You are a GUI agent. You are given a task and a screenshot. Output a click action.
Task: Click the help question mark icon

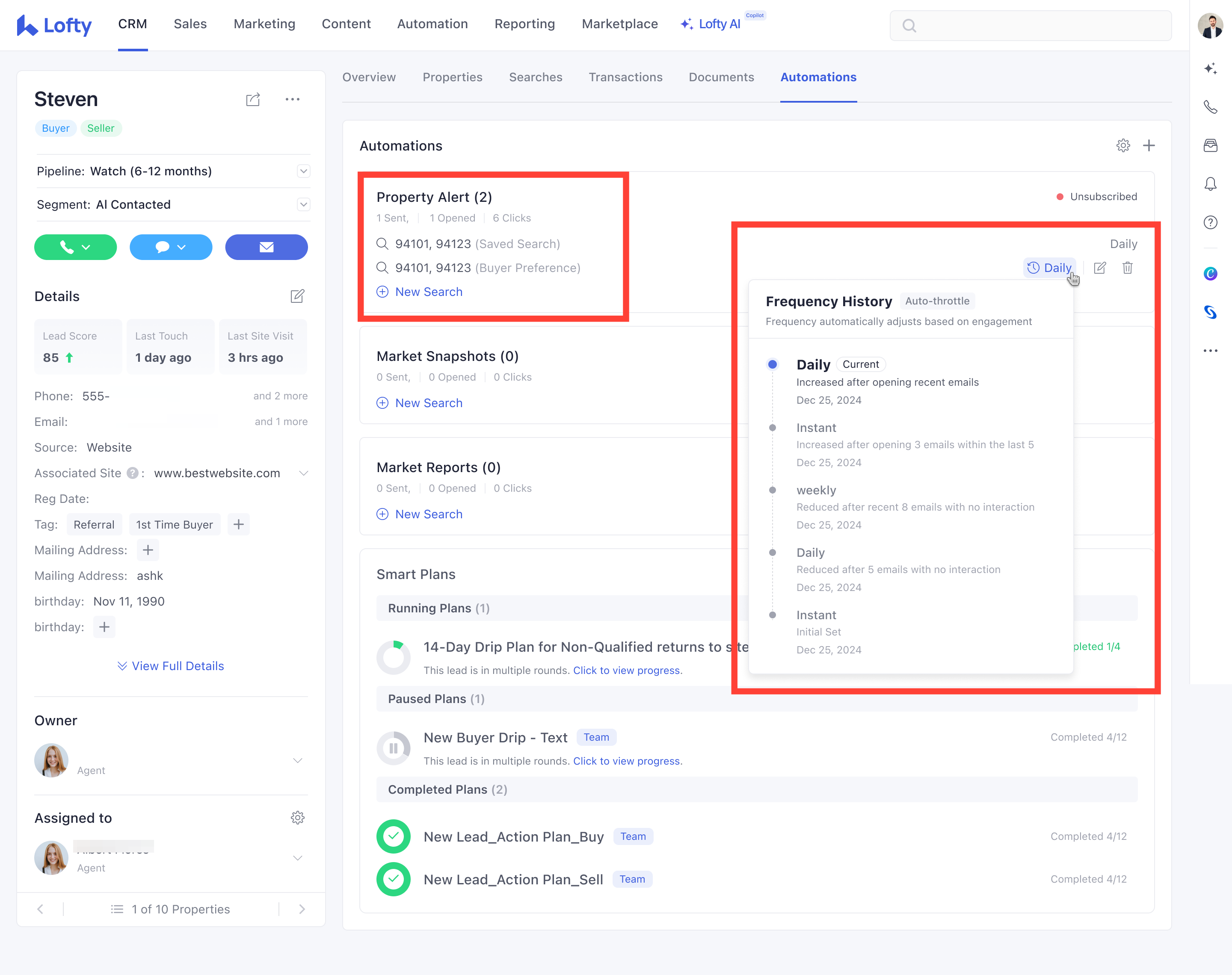[x=1210, y=223]
